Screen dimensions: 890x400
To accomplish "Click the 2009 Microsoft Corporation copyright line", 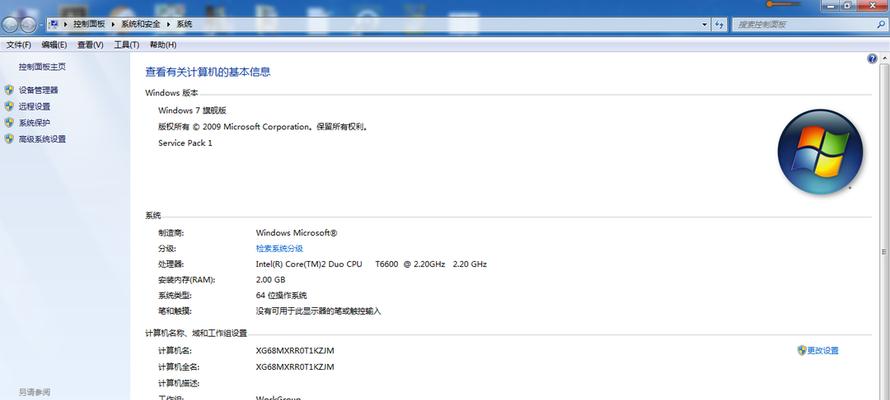I will (263, 127).
